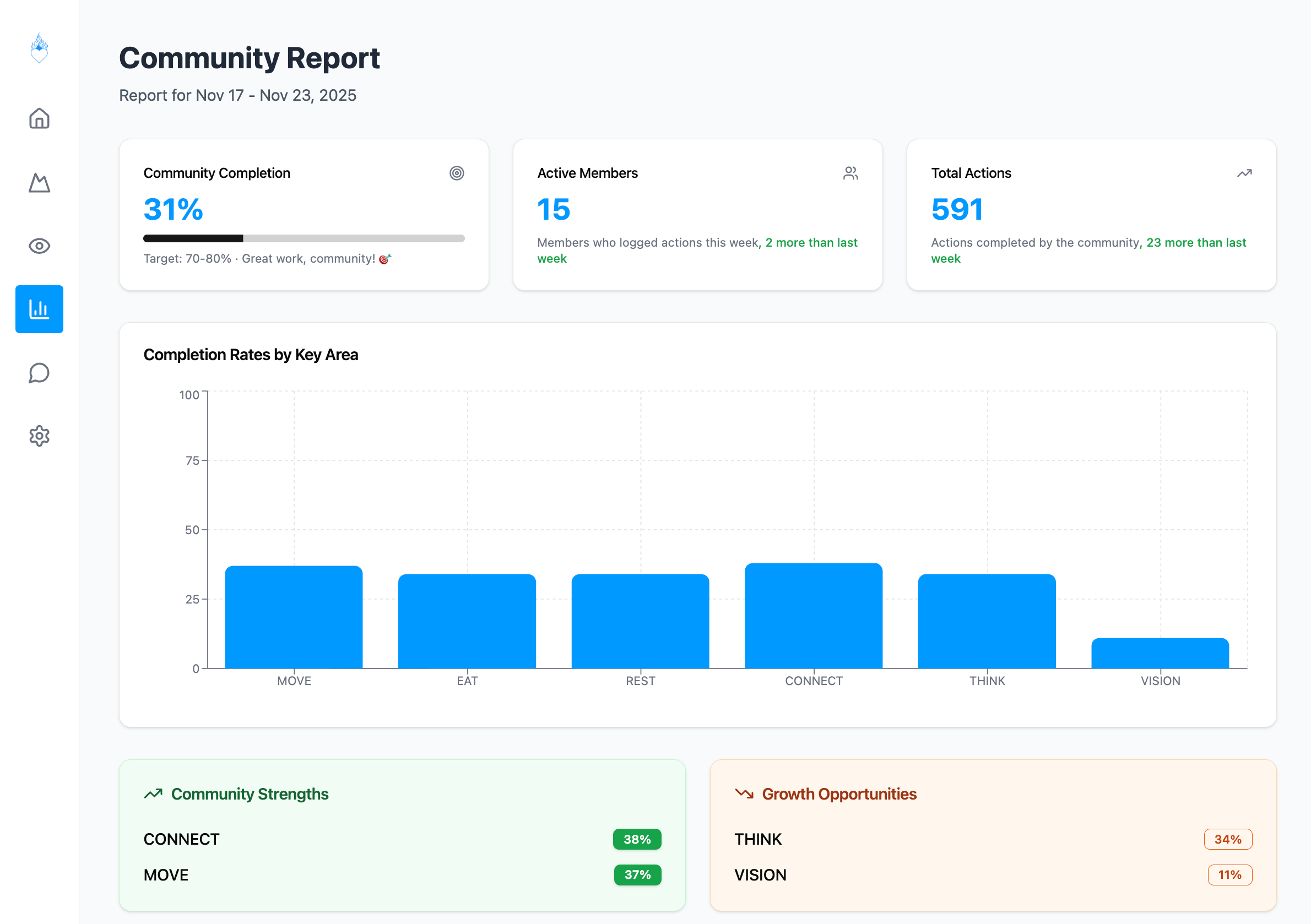Image resolution: width=1311 pixels, height=924 pixels.
Task: Click the people icon in Active Members card
Action: pos(850,173)
